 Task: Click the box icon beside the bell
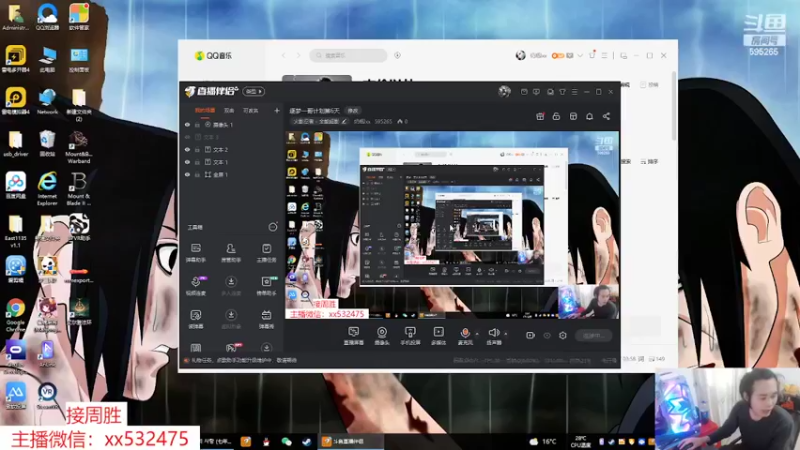click(x=573, y=116)
